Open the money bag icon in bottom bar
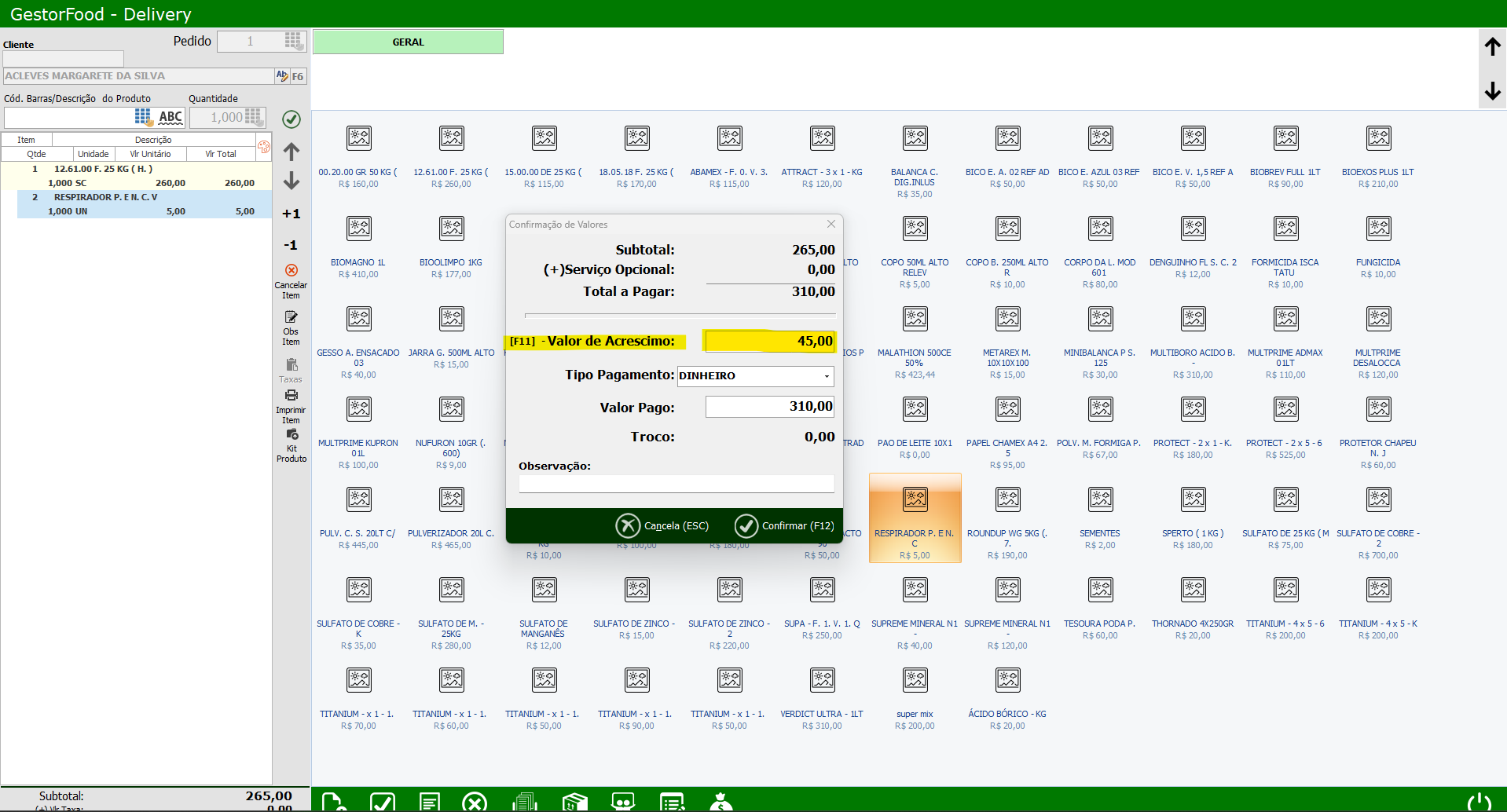Image resolution: width=1507 pixels, height=812 pixels. click(720, 802)
